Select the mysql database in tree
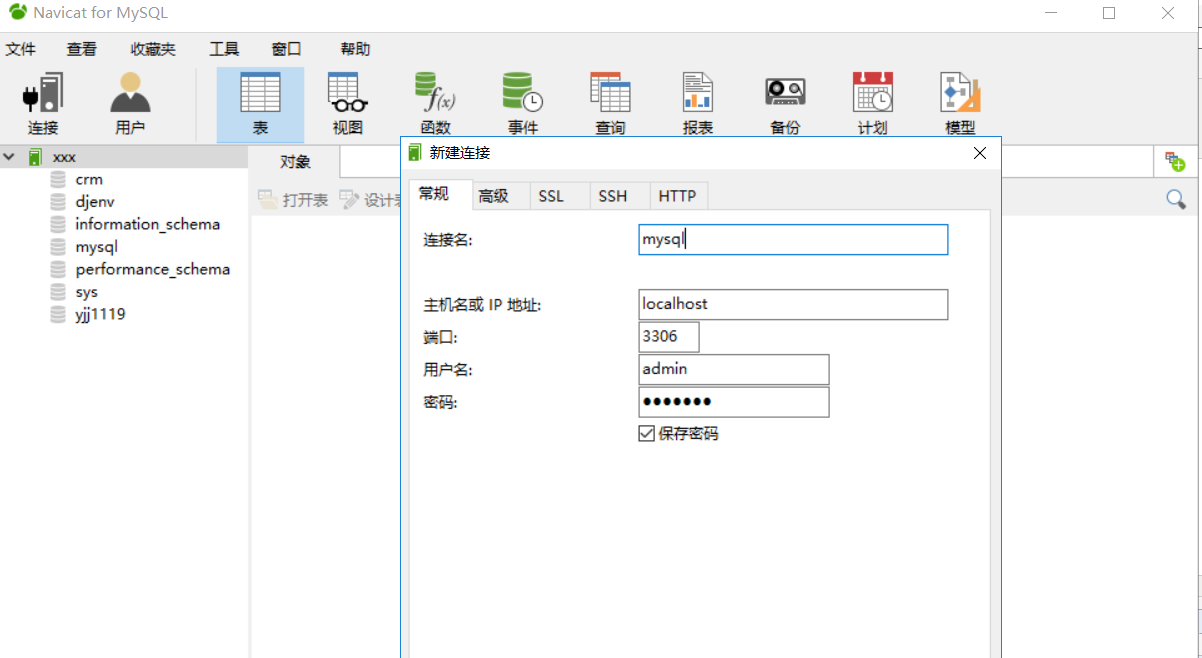The width and height of the screenshot is (1202, 658). pyautogui.click(x=96, y=247)
